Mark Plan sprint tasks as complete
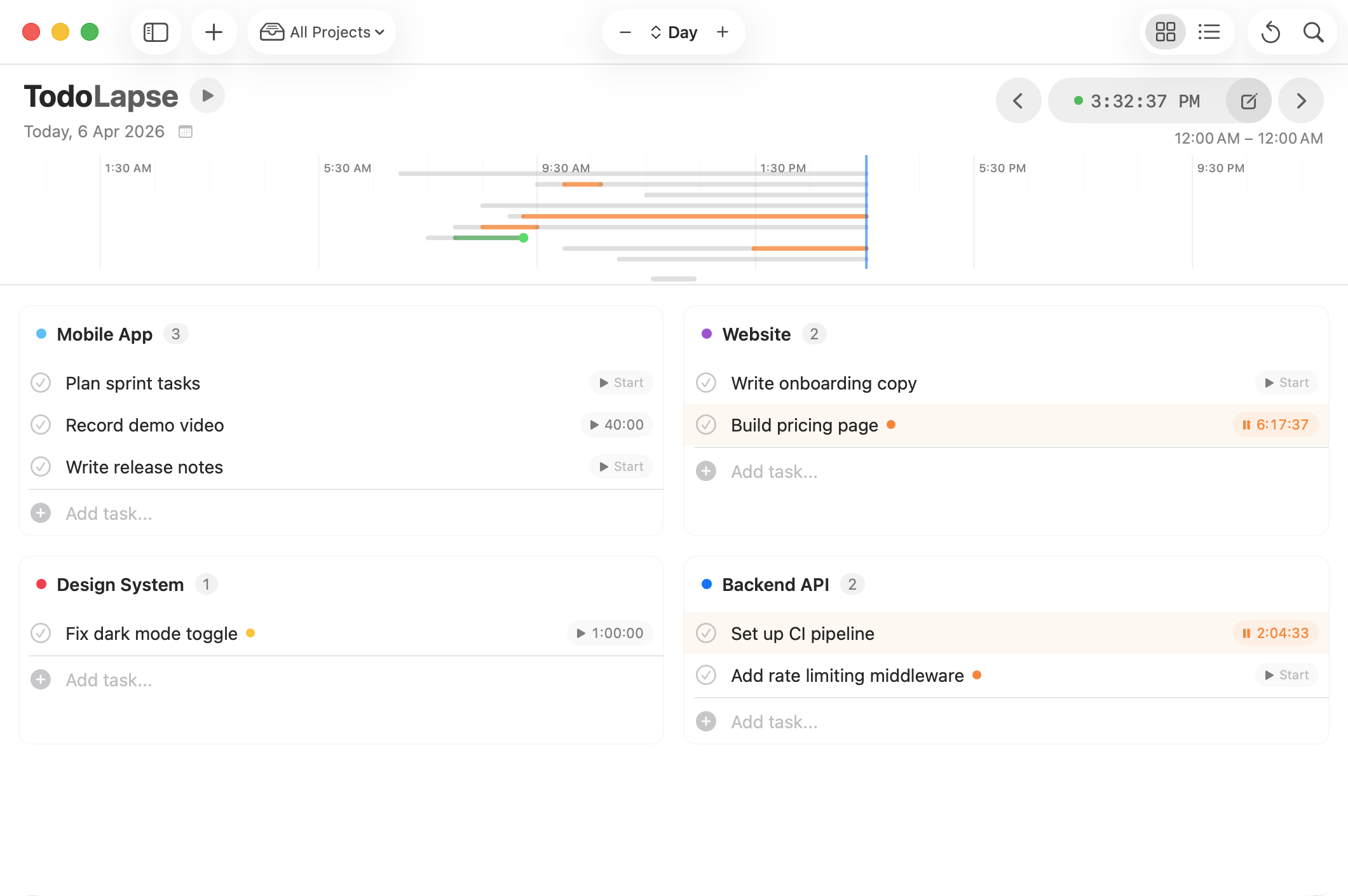The image size is (1348, 896). pos(41,383)
